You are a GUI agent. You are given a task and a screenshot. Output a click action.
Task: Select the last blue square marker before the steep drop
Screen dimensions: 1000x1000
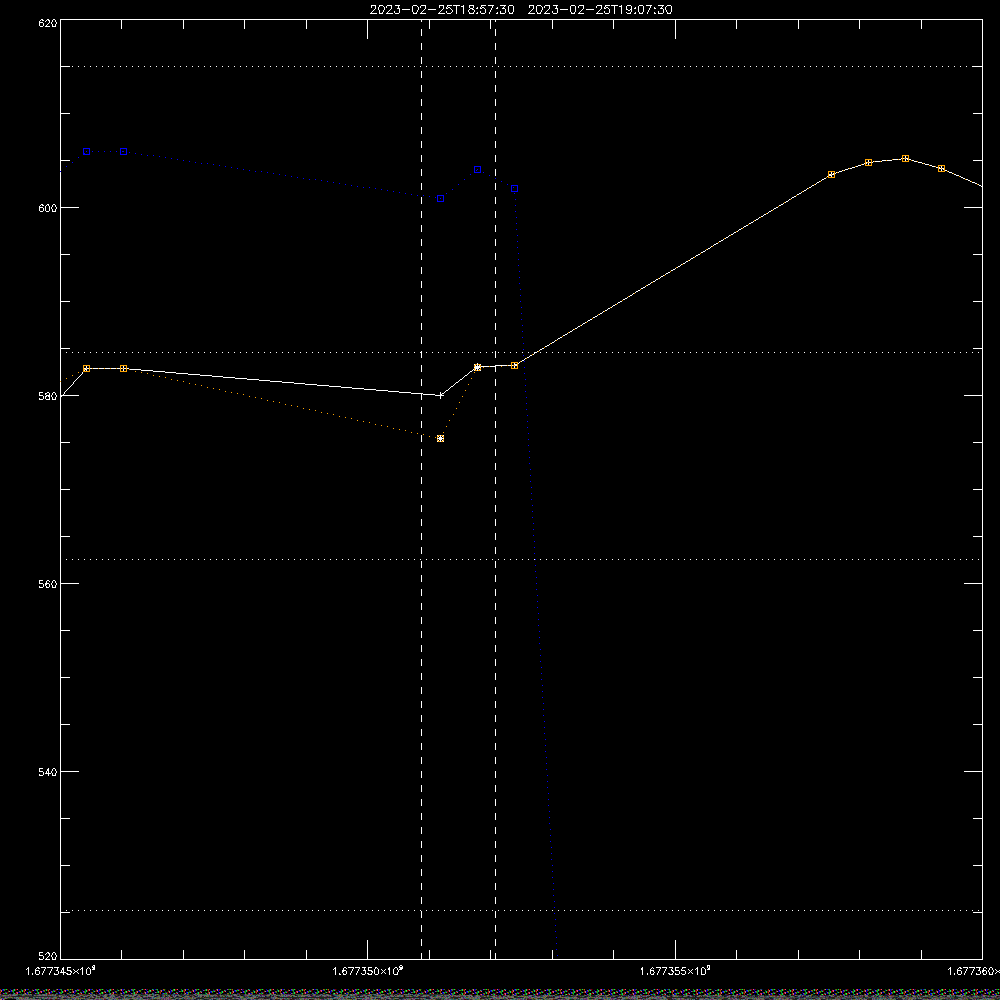515,189
